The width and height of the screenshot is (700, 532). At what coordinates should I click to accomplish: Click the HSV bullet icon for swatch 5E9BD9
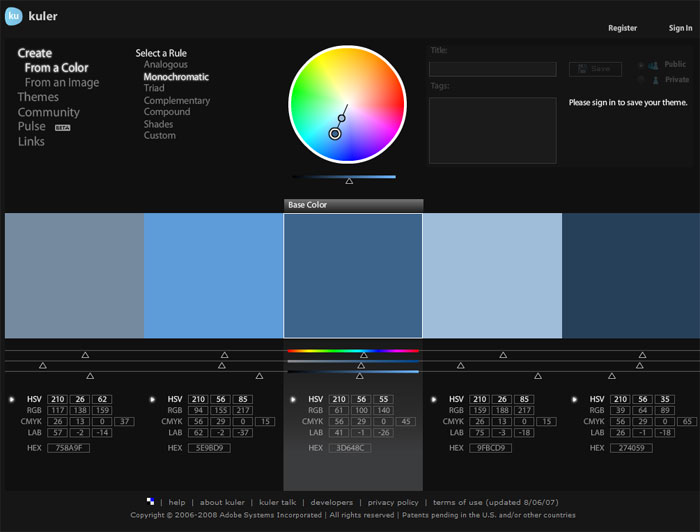(x=153, y=399)
